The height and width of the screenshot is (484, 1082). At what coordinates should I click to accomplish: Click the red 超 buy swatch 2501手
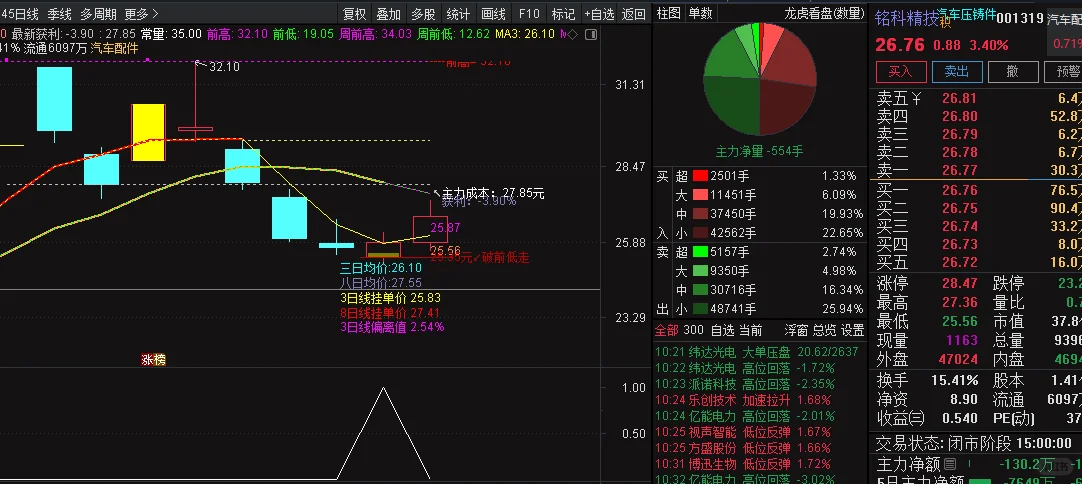click(700, 176)
